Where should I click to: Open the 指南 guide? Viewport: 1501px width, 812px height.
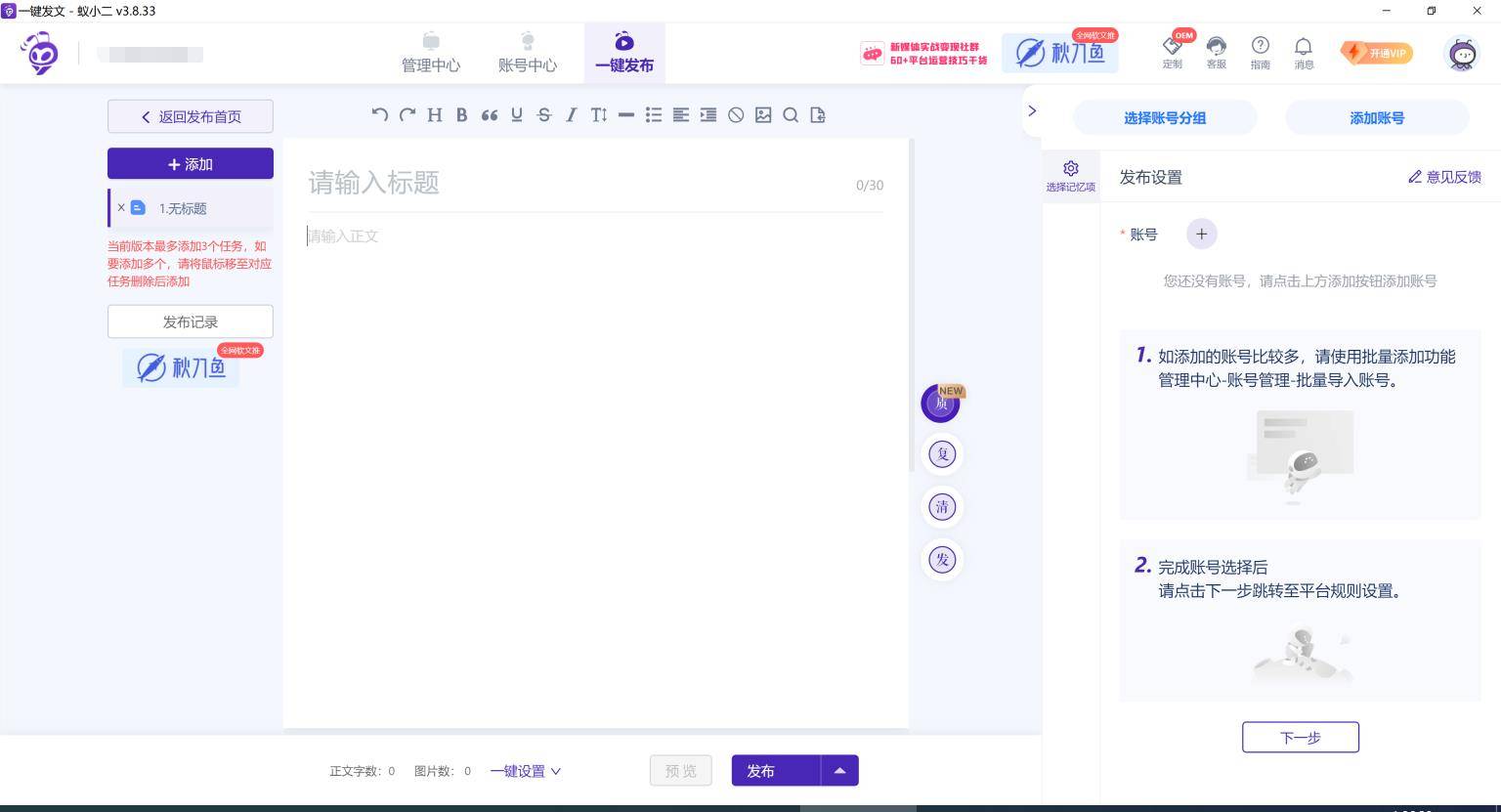click(x=1261, y=52)
